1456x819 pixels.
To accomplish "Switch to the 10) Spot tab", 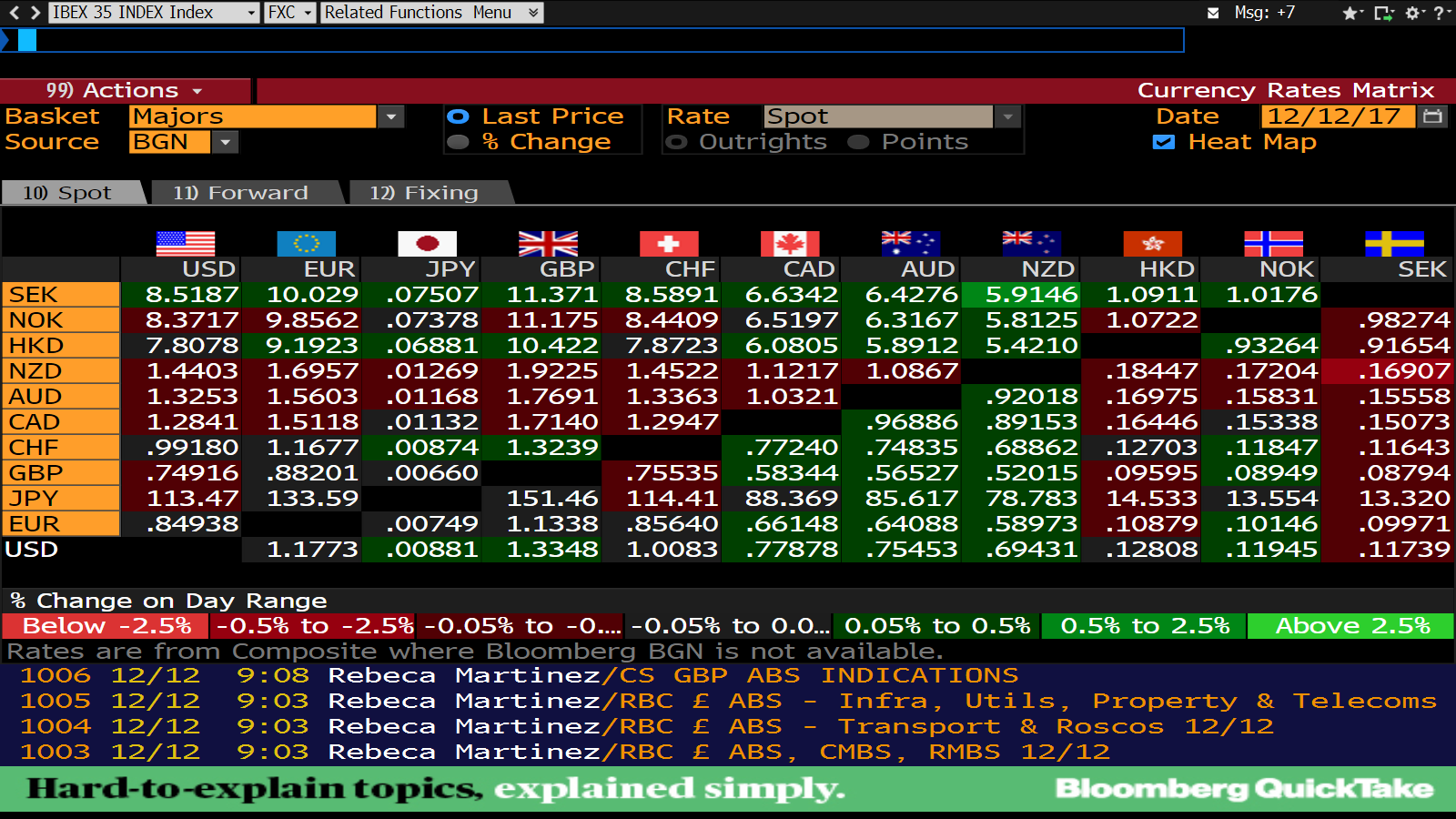I will [x=73, y=193].
